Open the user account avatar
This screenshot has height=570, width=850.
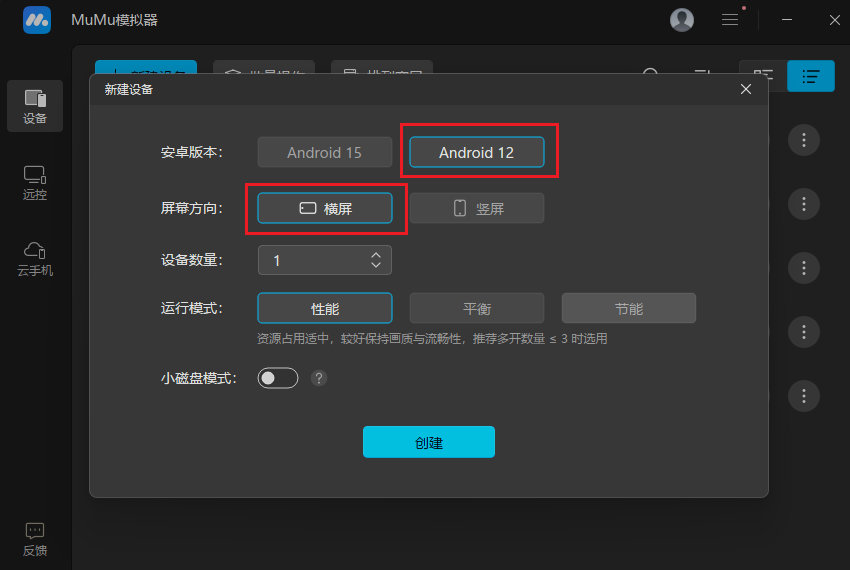coord(681,20)
